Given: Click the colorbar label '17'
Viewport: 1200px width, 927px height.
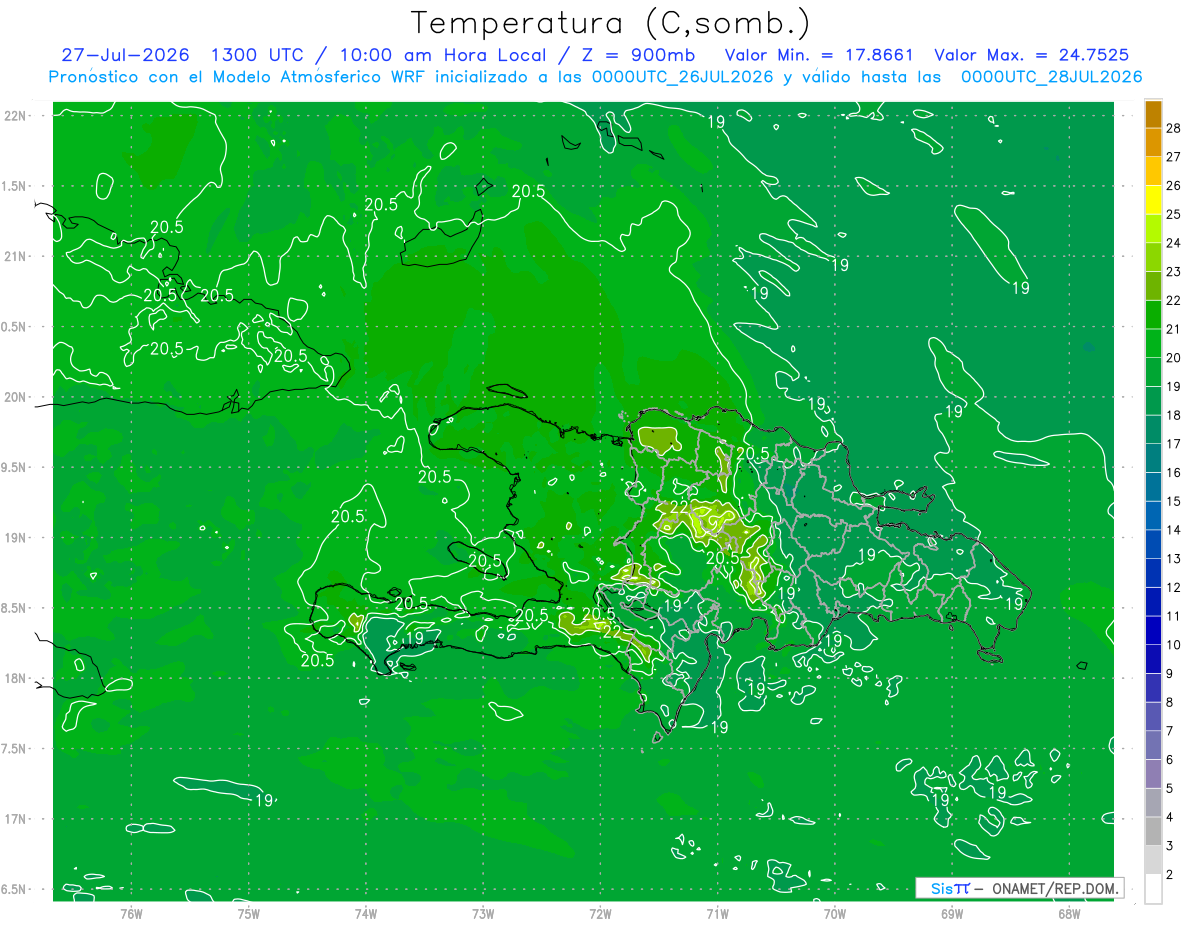Looking at the screenshot, I should coord(1174,444).
